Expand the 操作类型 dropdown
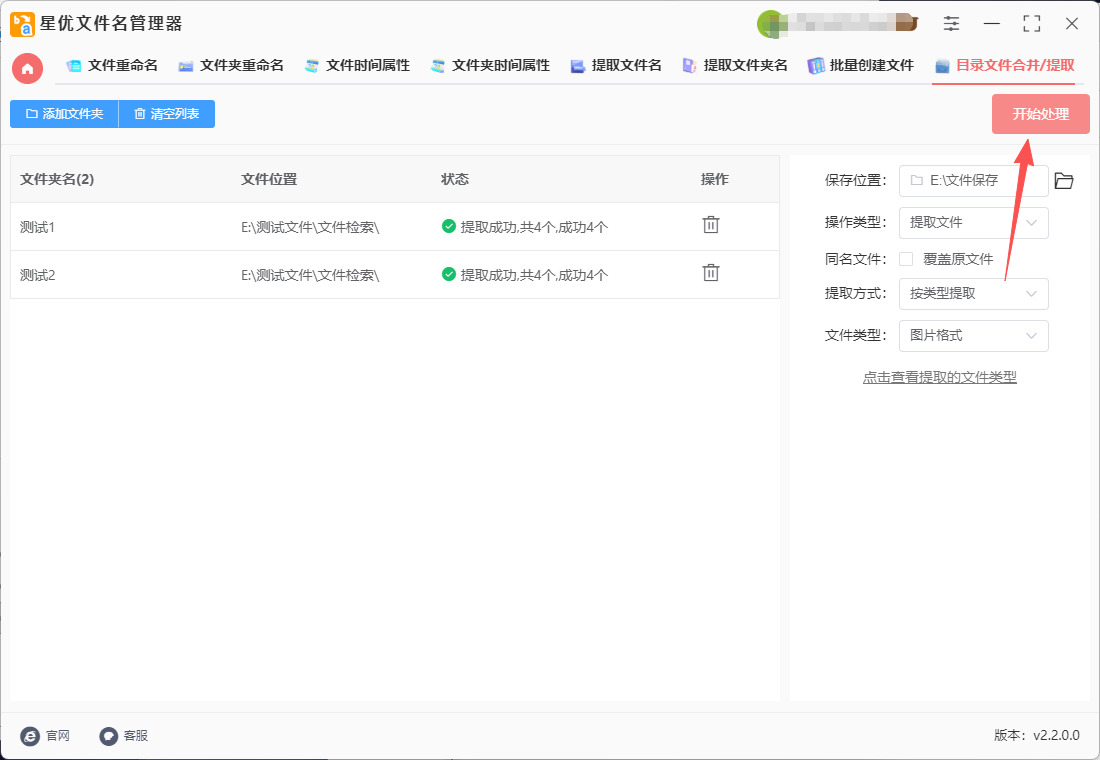 (973, 223)
